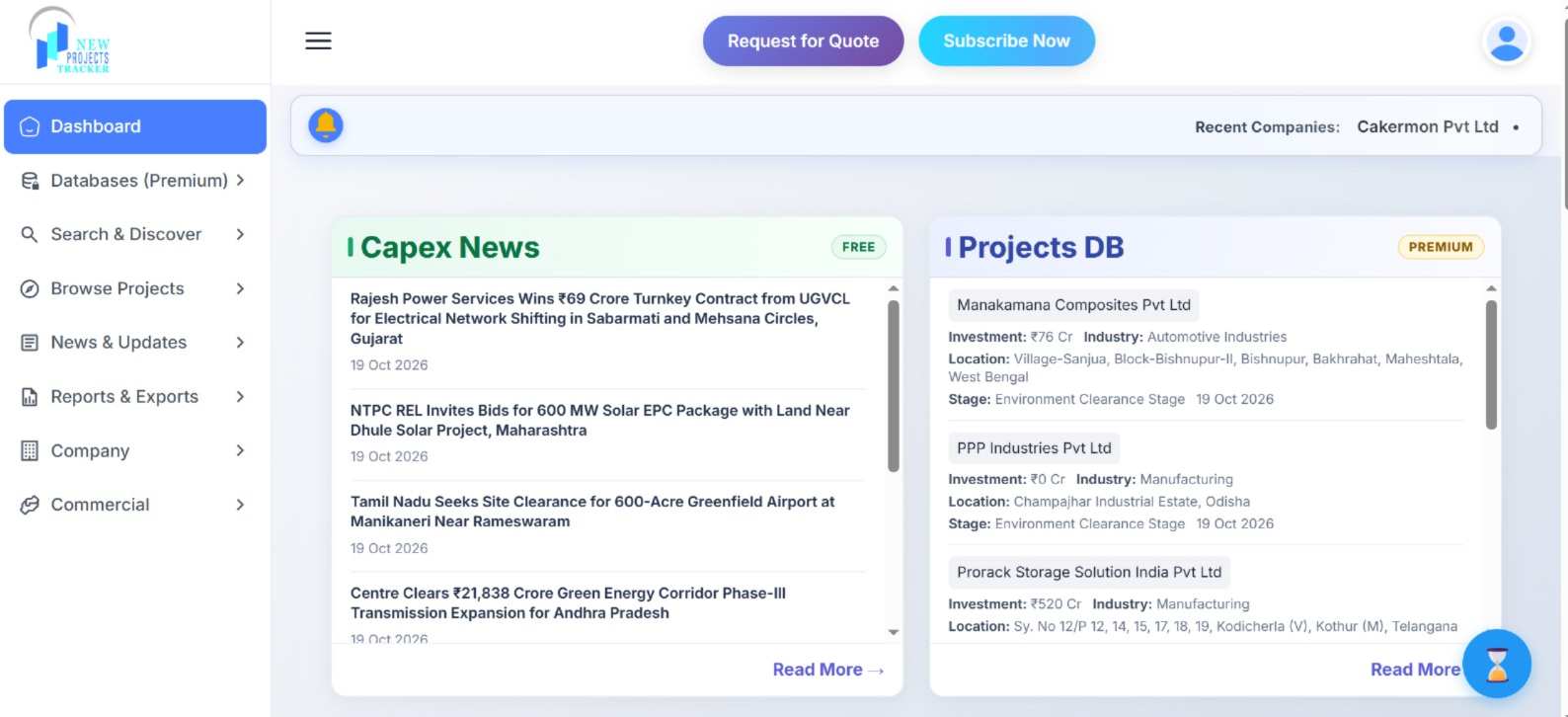Open Prorack Storage Solution India project
This screenshot has width=1568, height=717.
point(1089,573)
